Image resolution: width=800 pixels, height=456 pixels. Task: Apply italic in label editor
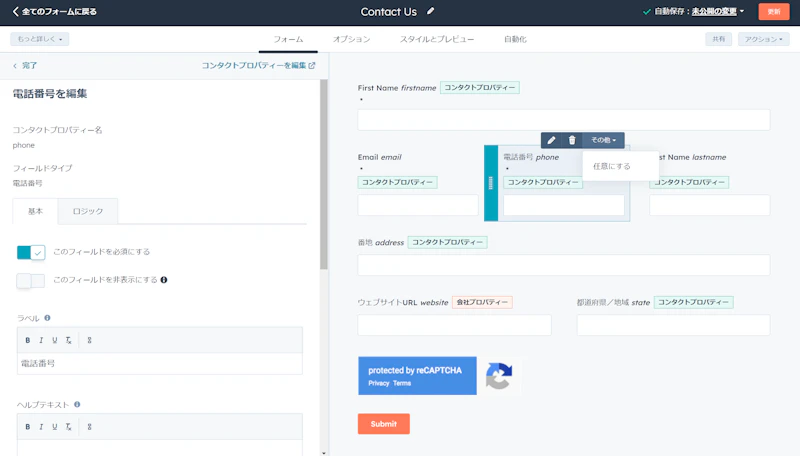click(41, 340)
